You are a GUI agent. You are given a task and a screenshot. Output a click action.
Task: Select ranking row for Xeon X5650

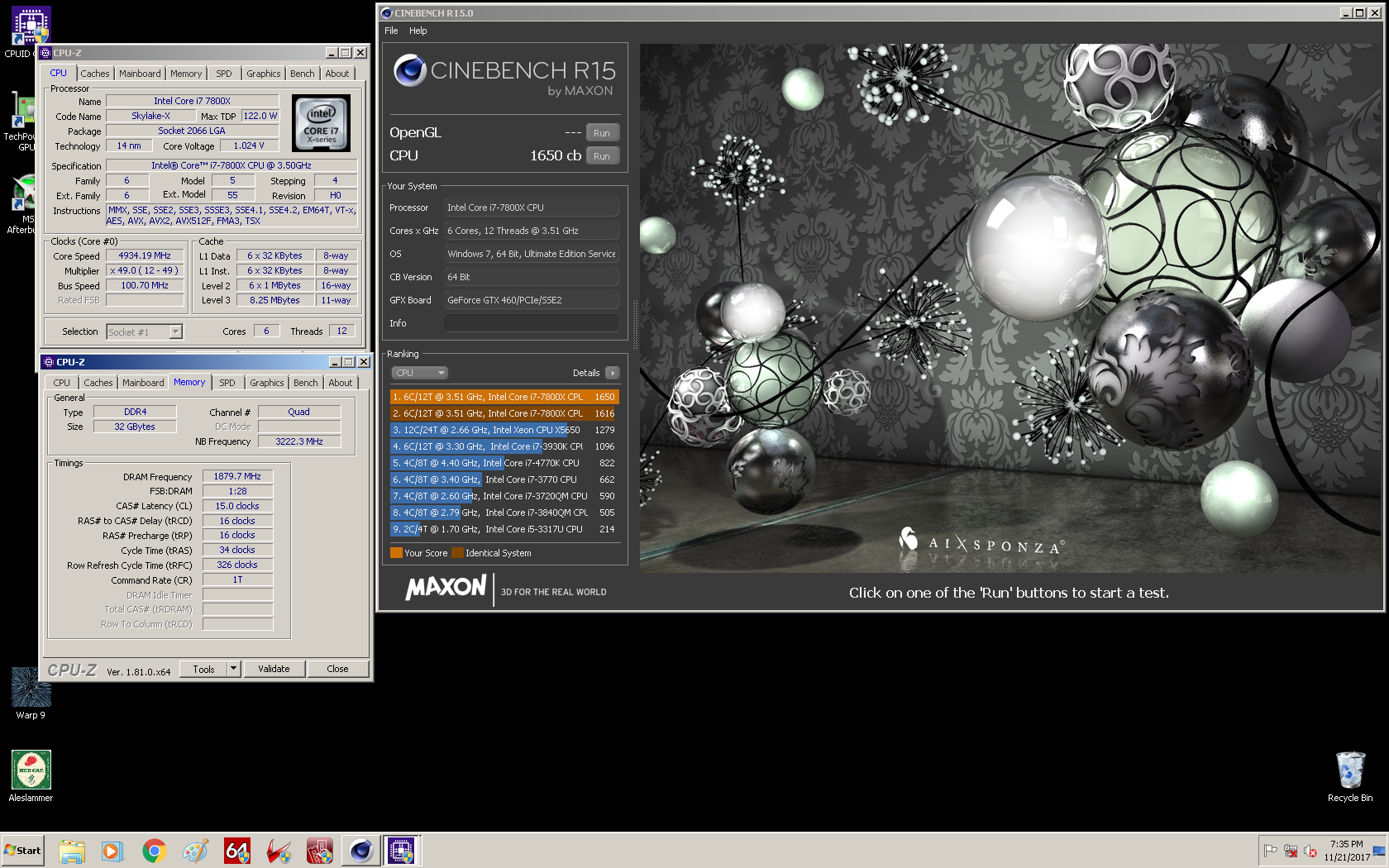504,430
